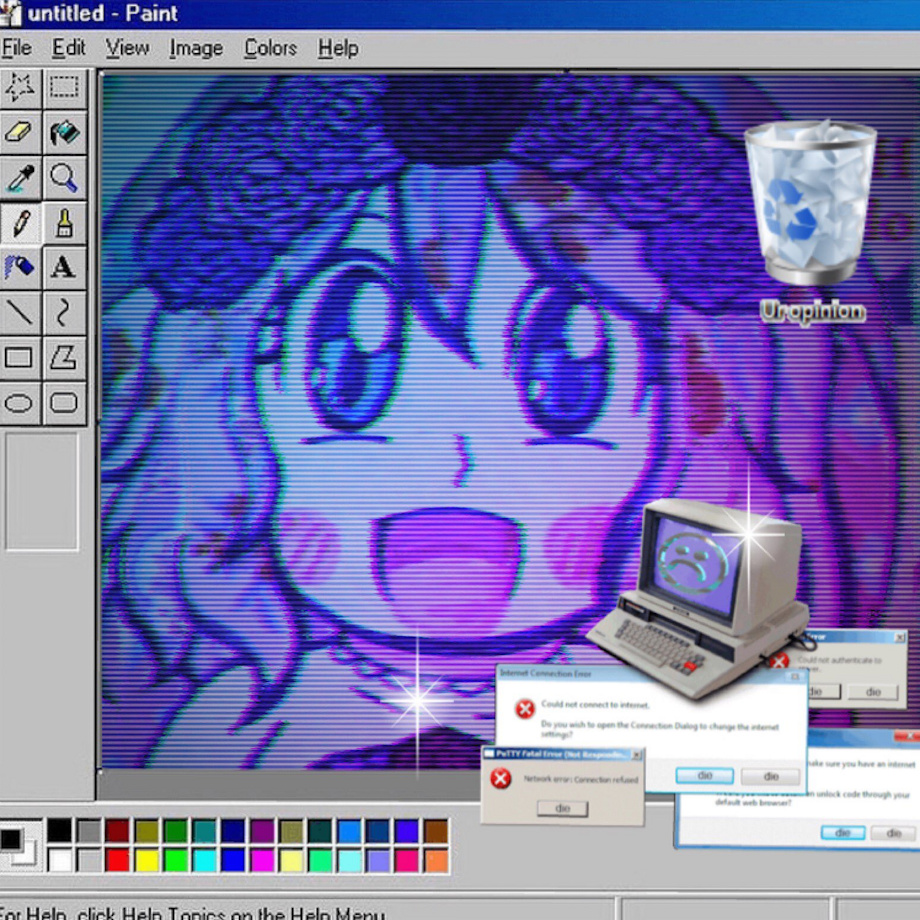Viewport: 920px width, 920px height.
Task: Activate the Airbrush spray tool
Action: 21,268
